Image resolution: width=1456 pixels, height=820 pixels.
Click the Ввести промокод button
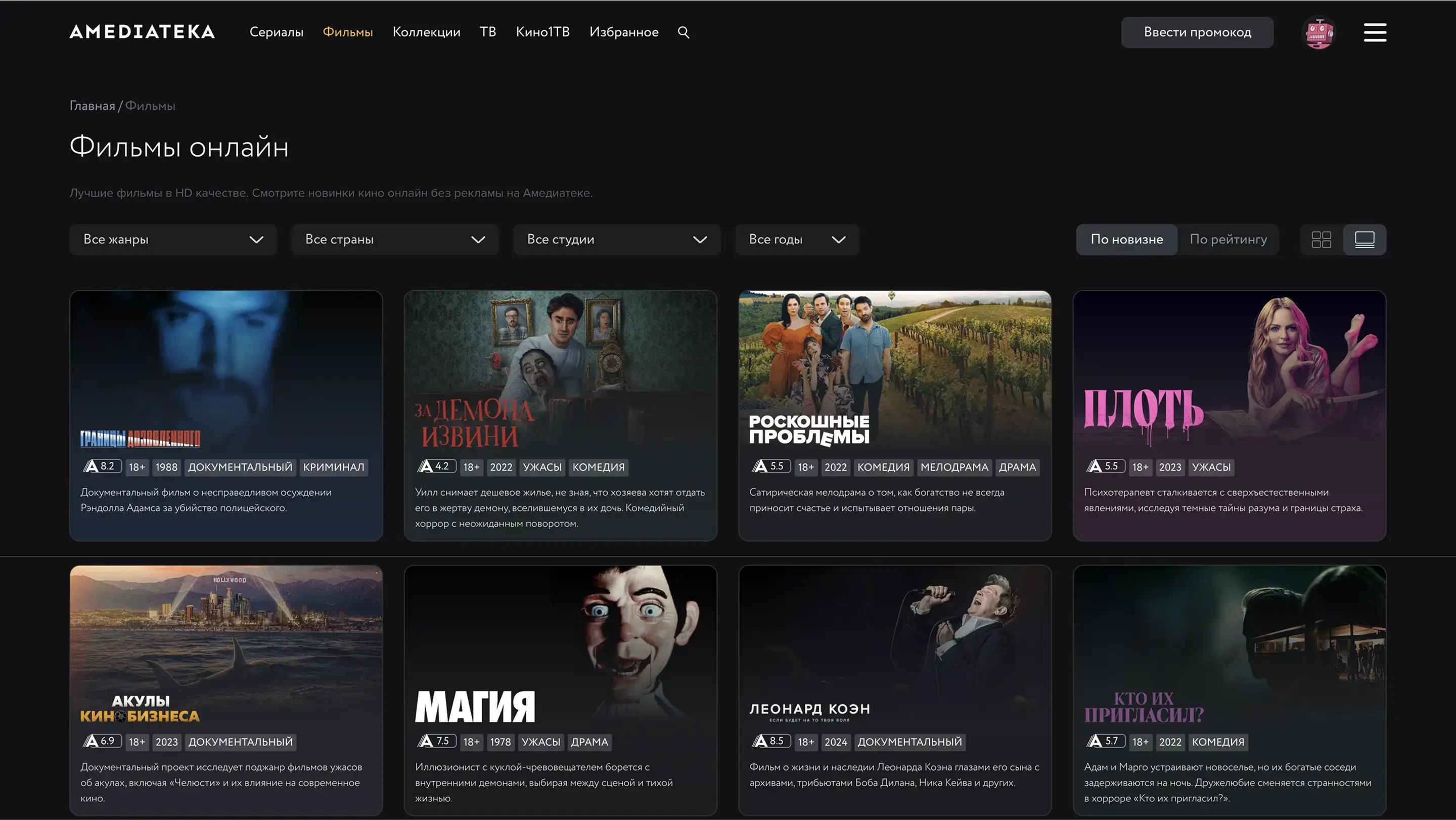pos(1197,32)
